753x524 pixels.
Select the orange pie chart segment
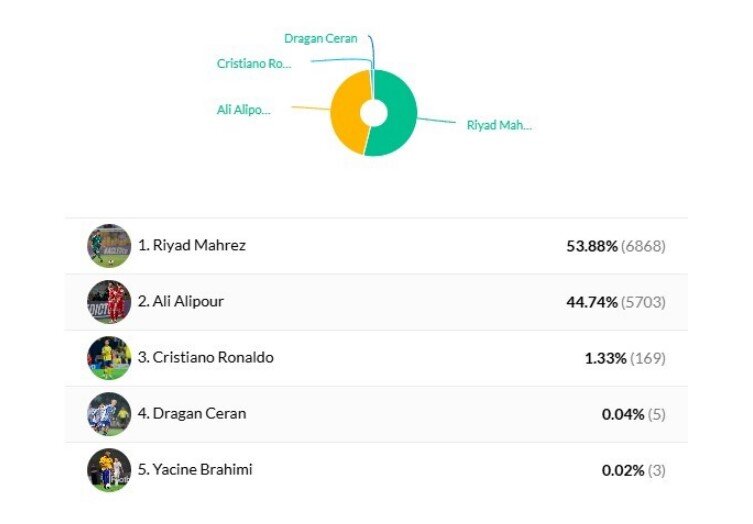(345, 112)
